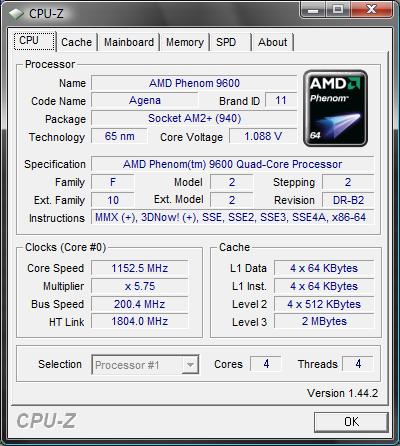
Task: Go to the About tab
Action: click(272, 42)
